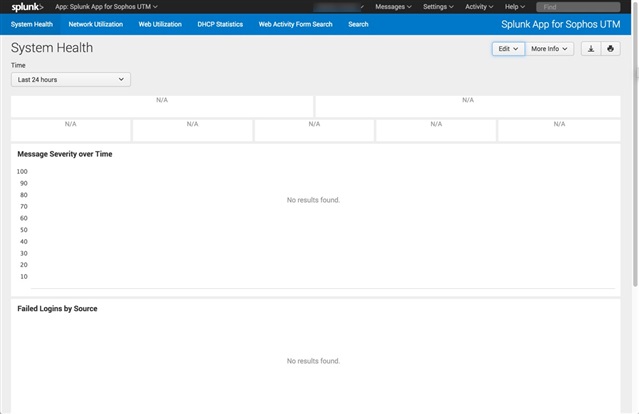Select DHCP Statistics tab
The height and width of the screenshot is (414, 639).
point(220,24)
